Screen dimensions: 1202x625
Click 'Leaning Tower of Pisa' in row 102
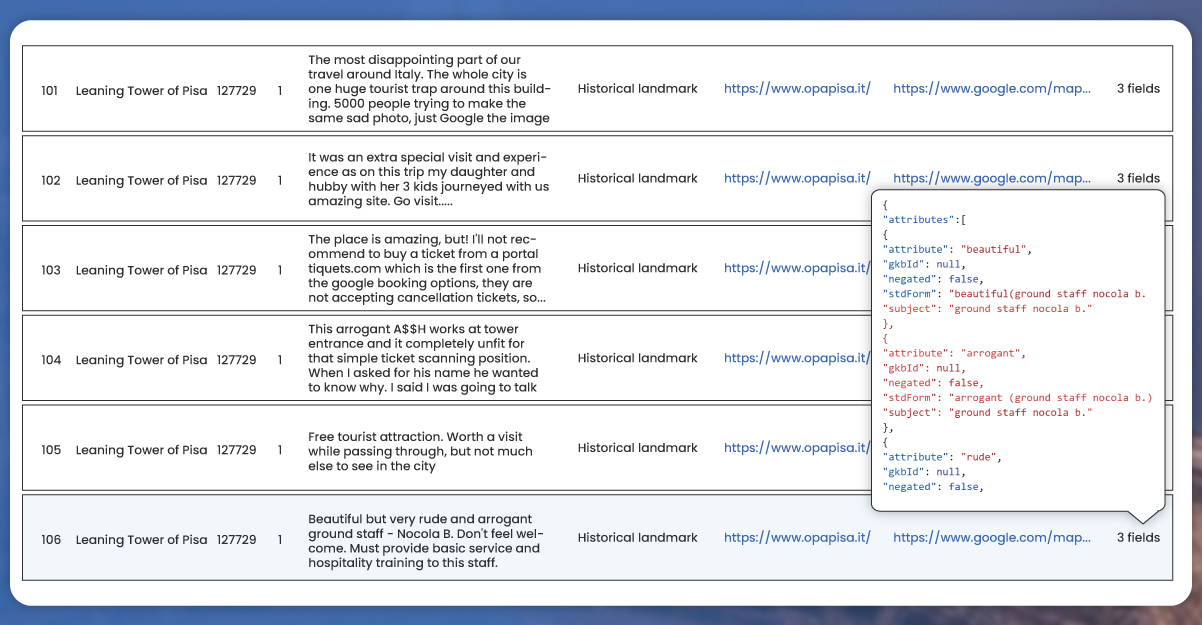(142, 181)
